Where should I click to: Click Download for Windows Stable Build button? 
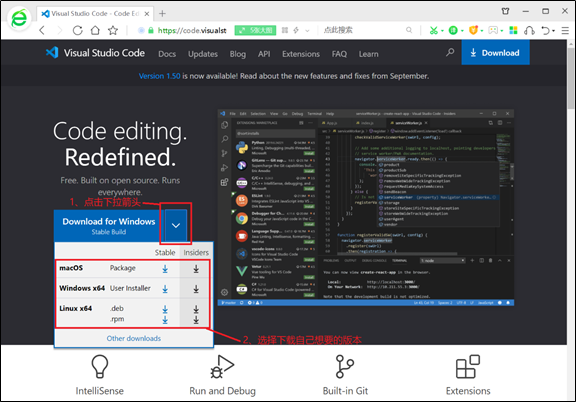pyautogui.click(x=109, y=226)
